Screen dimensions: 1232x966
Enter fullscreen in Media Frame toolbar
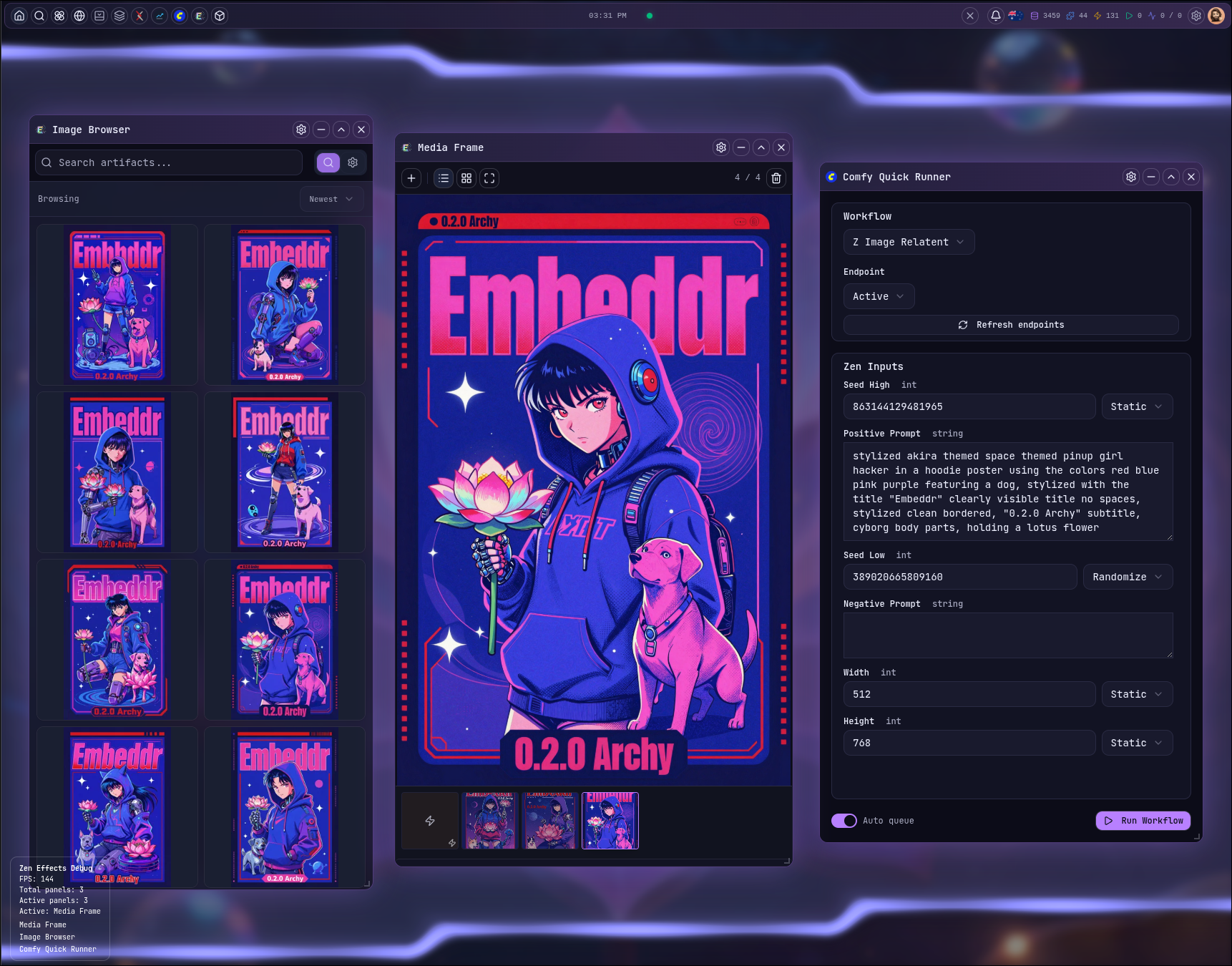(489, 178)
